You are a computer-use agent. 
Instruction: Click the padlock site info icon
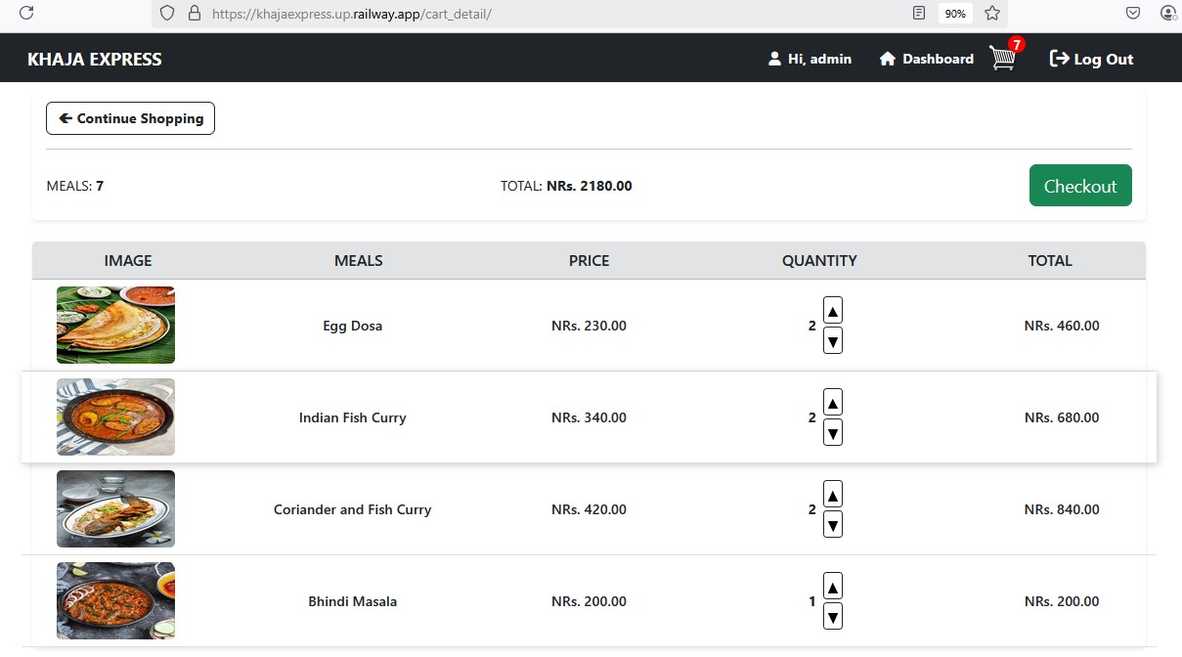click(194, 14)
